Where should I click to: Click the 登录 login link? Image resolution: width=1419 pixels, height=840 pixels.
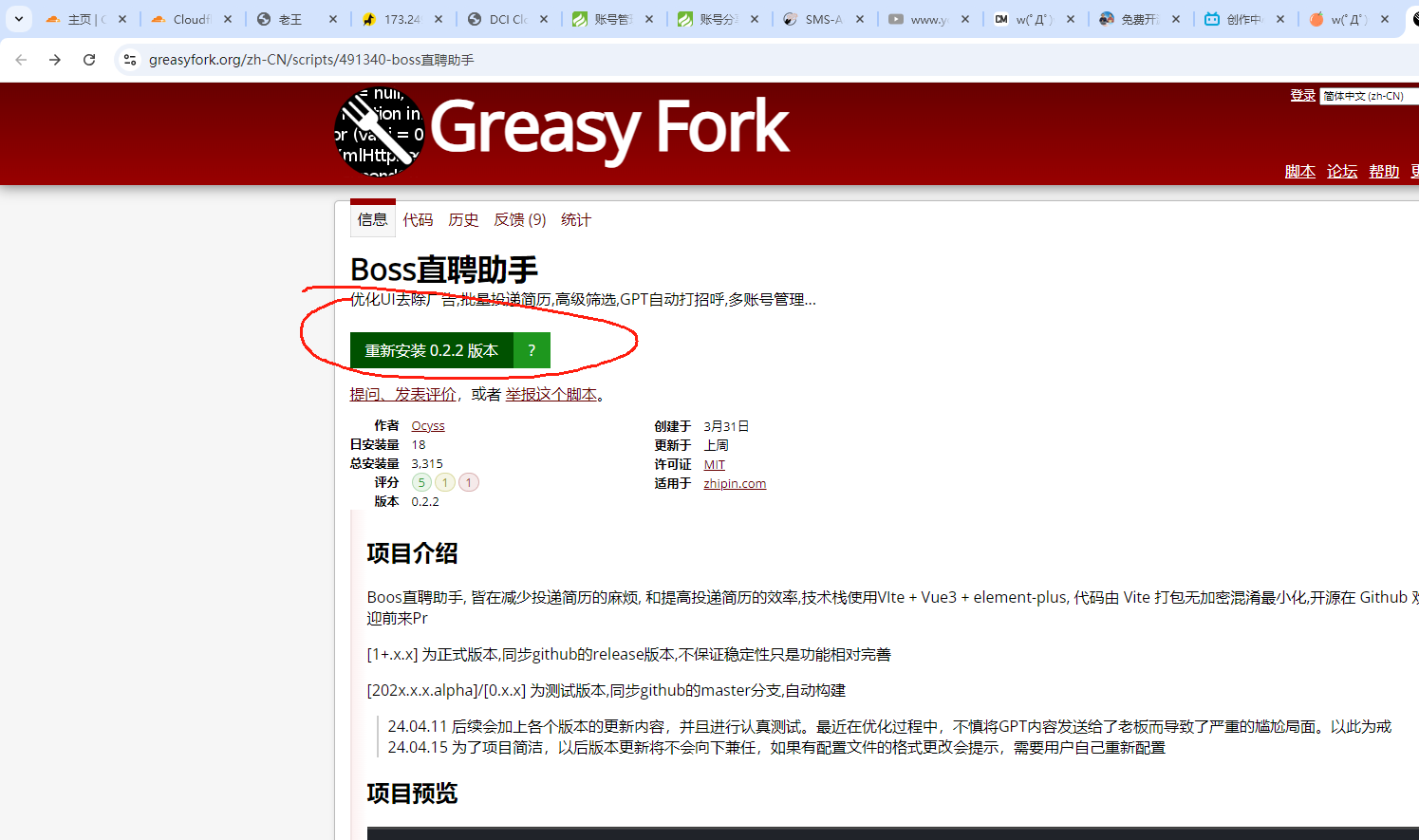click(1302, 95)
